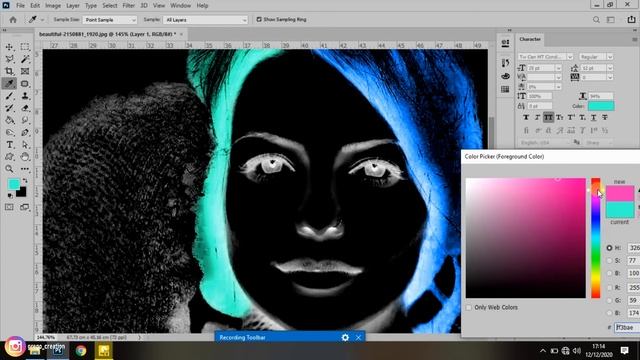Image resolution: width=640 pixels, height=360 pixels.
Task: Open Recording Toolbar settings gear
Action: (345, 338)
